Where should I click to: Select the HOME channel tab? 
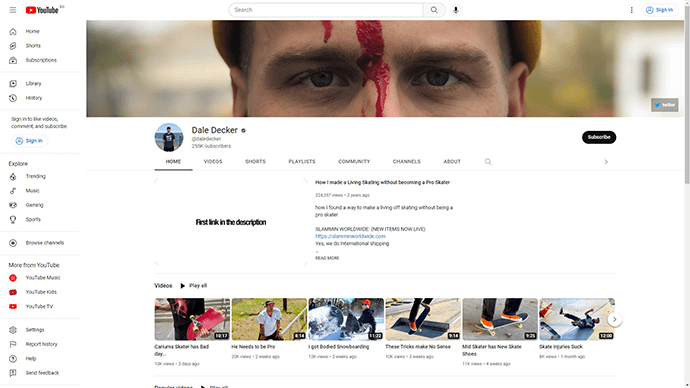[173, 162]
